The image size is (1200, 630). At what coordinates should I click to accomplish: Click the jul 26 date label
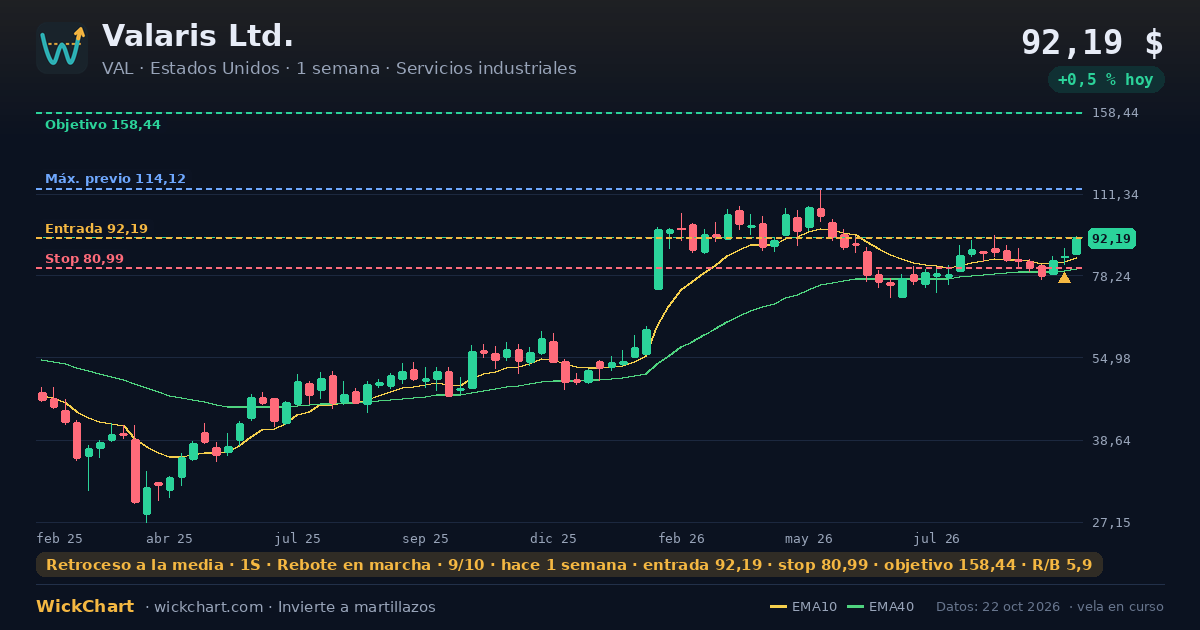click(937, 539)
